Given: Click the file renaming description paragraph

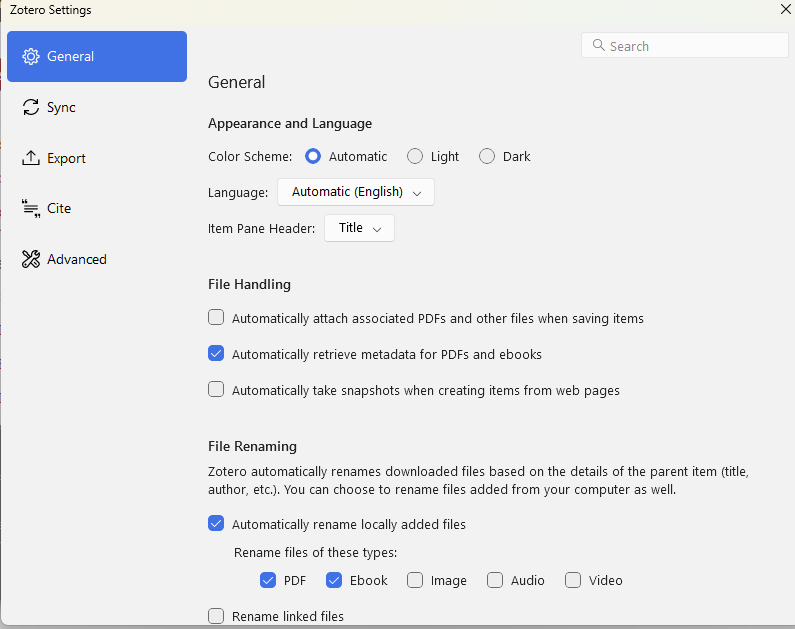Looking at the screenshot, I should click(x=478, y=480).
